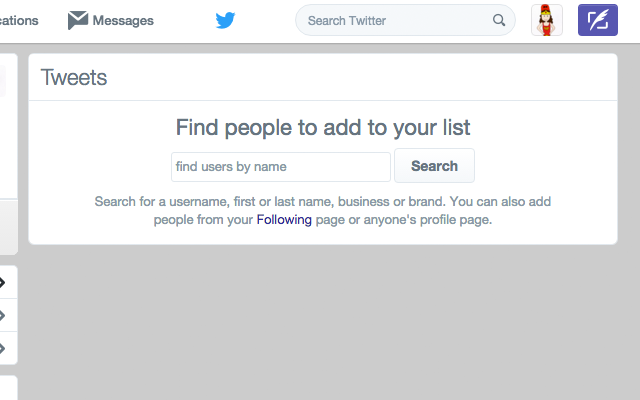Click the help paragraph about searching usernames
640x400 pixels.
[x=323, y=211]
